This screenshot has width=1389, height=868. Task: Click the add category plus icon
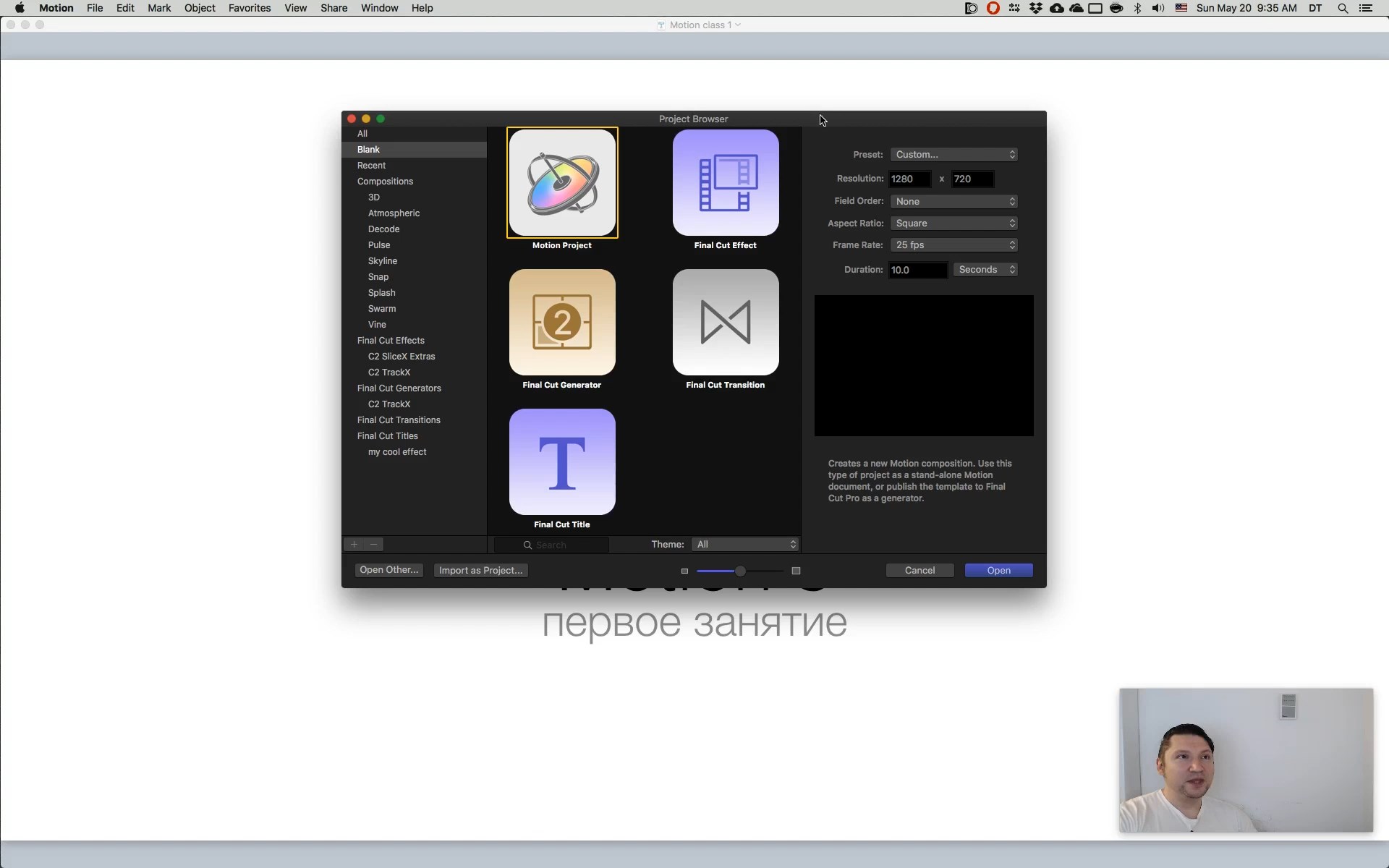tap(354, 545)
